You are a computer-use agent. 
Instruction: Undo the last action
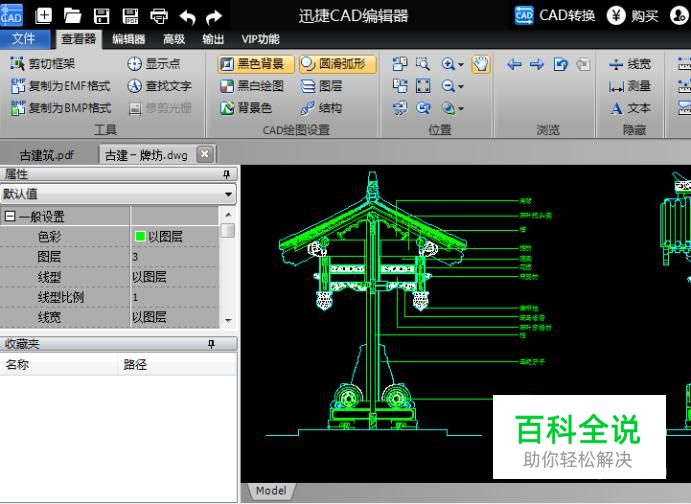pyautogui.click(x=187, y=17)
